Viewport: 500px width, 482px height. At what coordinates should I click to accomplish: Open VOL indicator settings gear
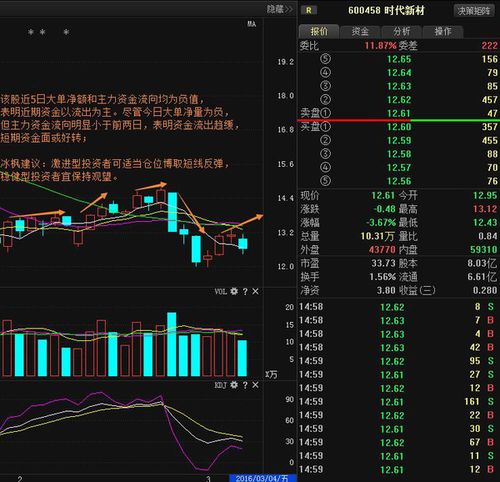click(234, 291)
